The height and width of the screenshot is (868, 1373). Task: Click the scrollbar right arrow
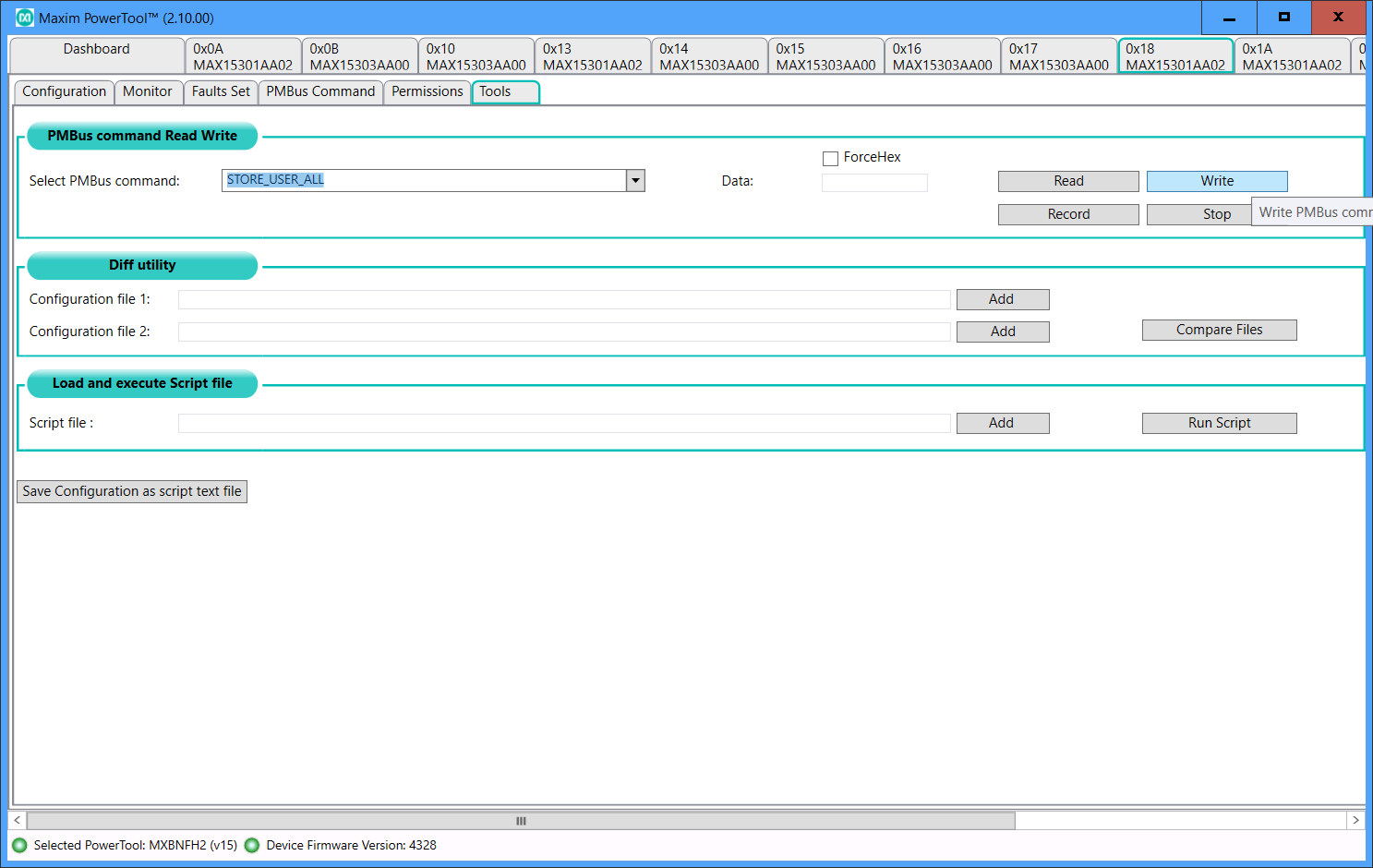pos(1355,821)
